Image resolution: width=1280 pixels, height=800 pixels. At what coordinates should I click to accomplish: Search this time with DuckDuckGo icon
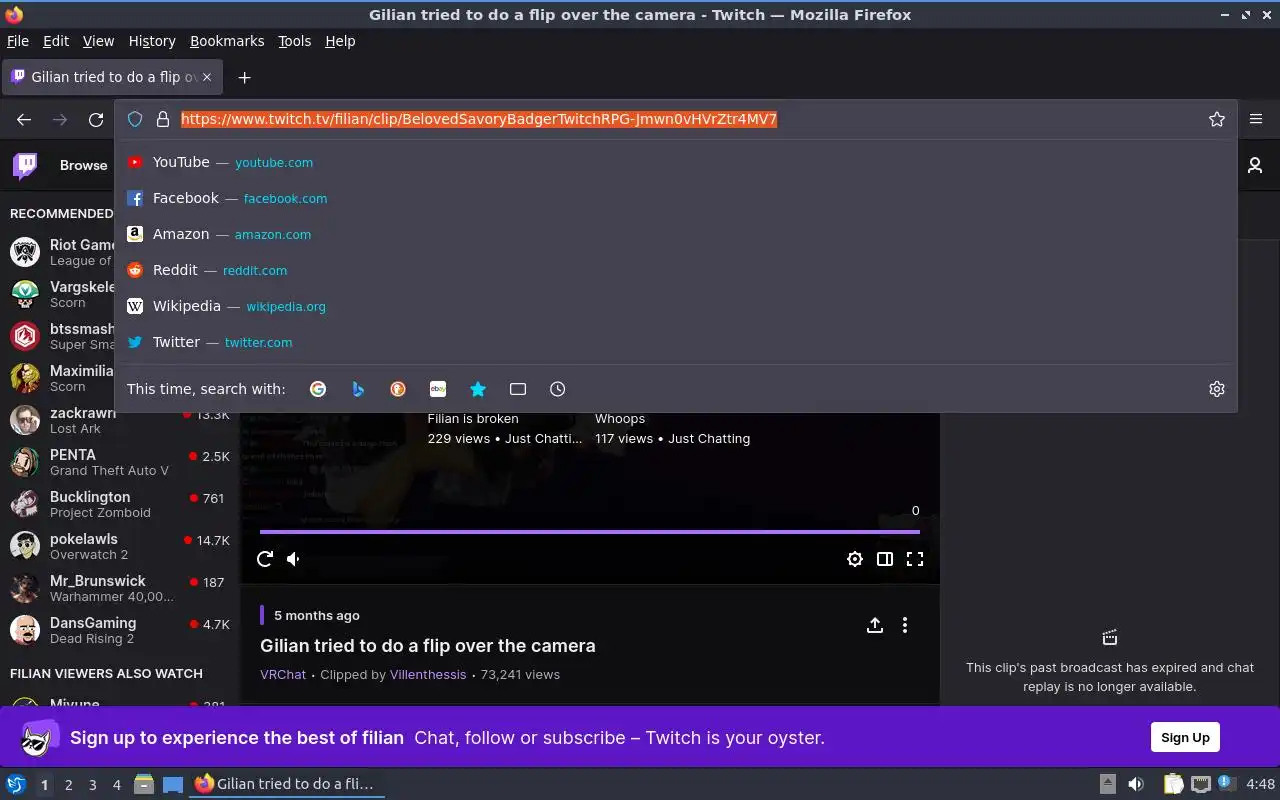398,389
